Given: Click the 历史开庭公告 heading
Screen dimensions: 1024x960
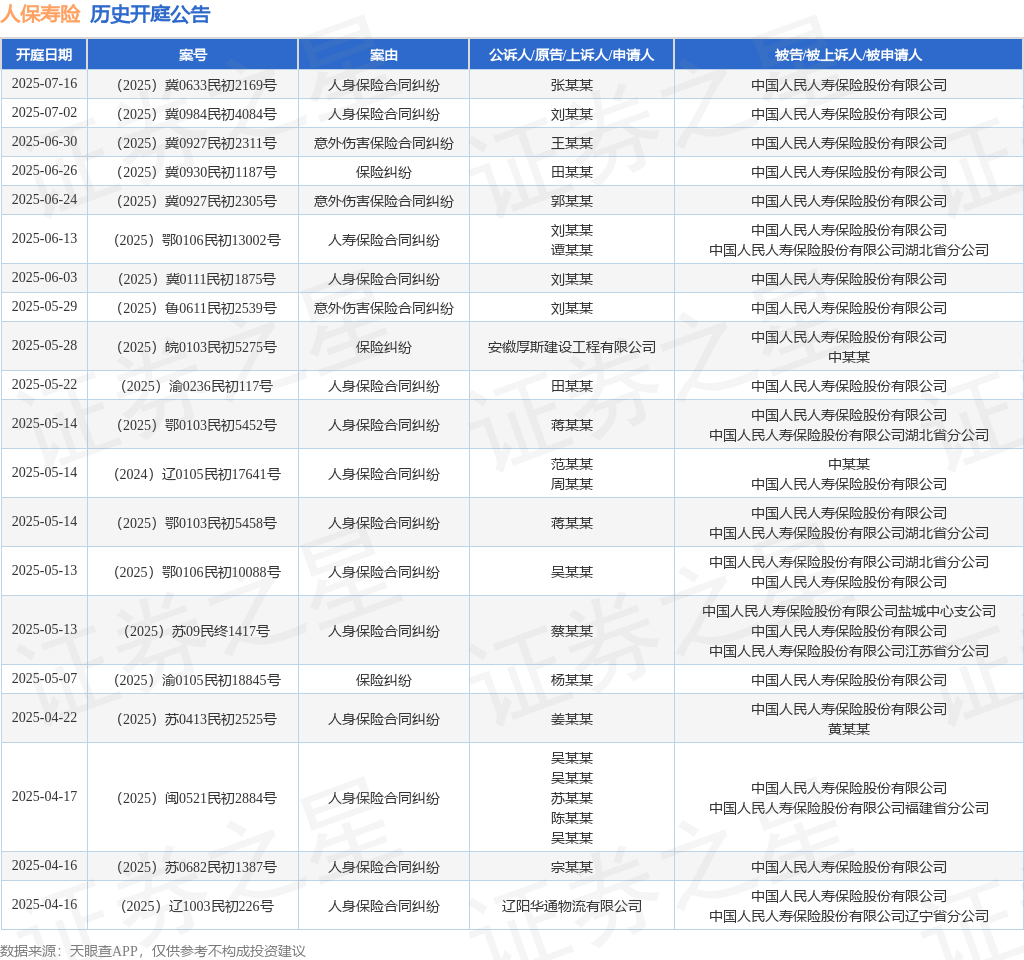Looking at the screenshot, I should (150, 14).
